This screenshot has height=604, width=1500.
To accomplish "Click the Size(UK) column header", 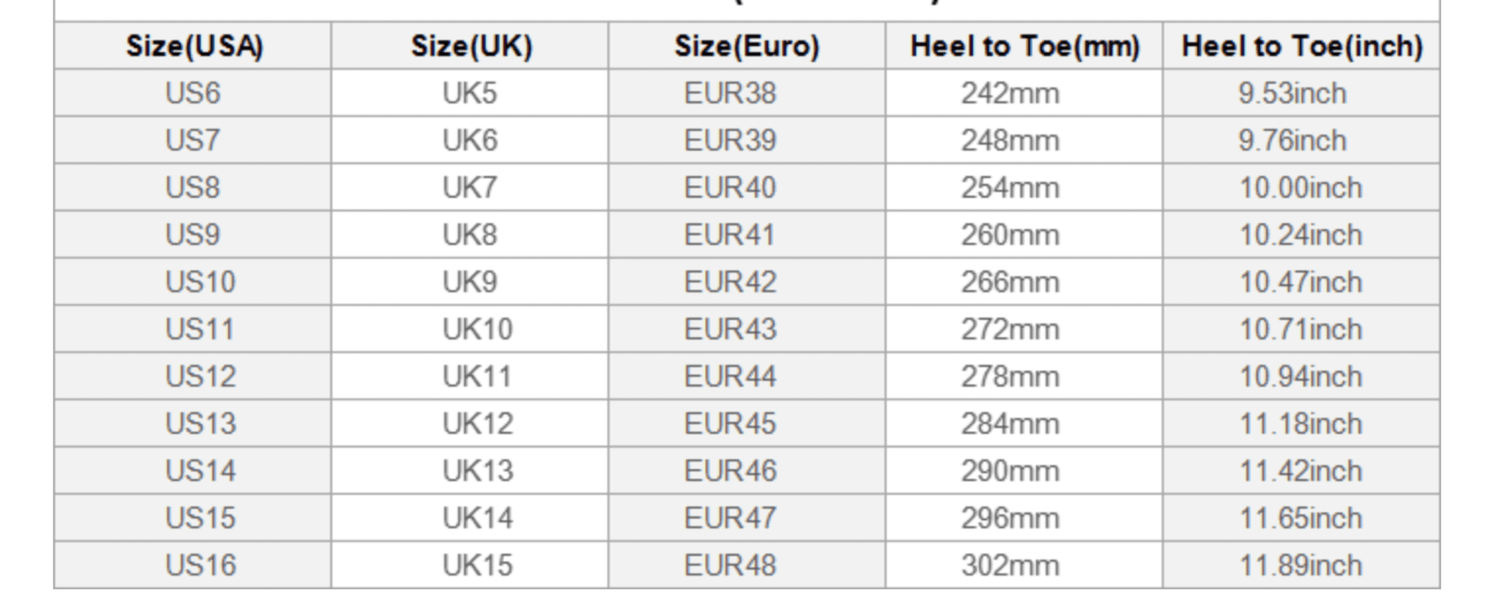I will click(x=471, y=46).
